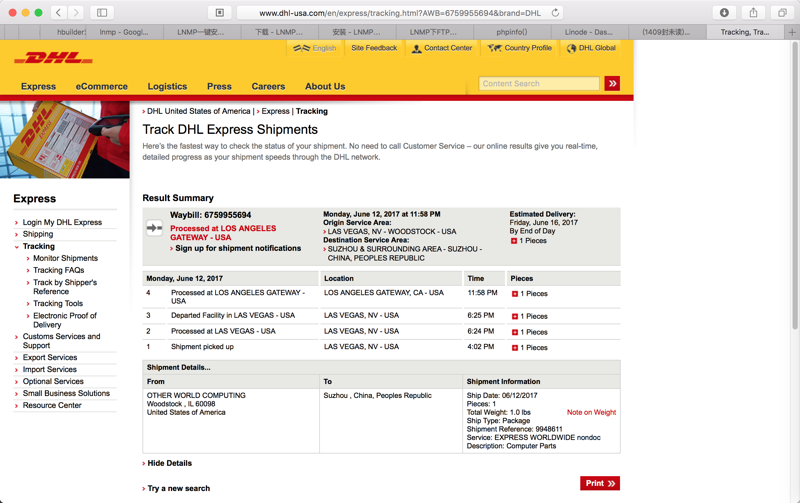Click the shipment status arrow icon beside waybill
This screenshot has height=503, width=800.
click(x=154, y=228)
